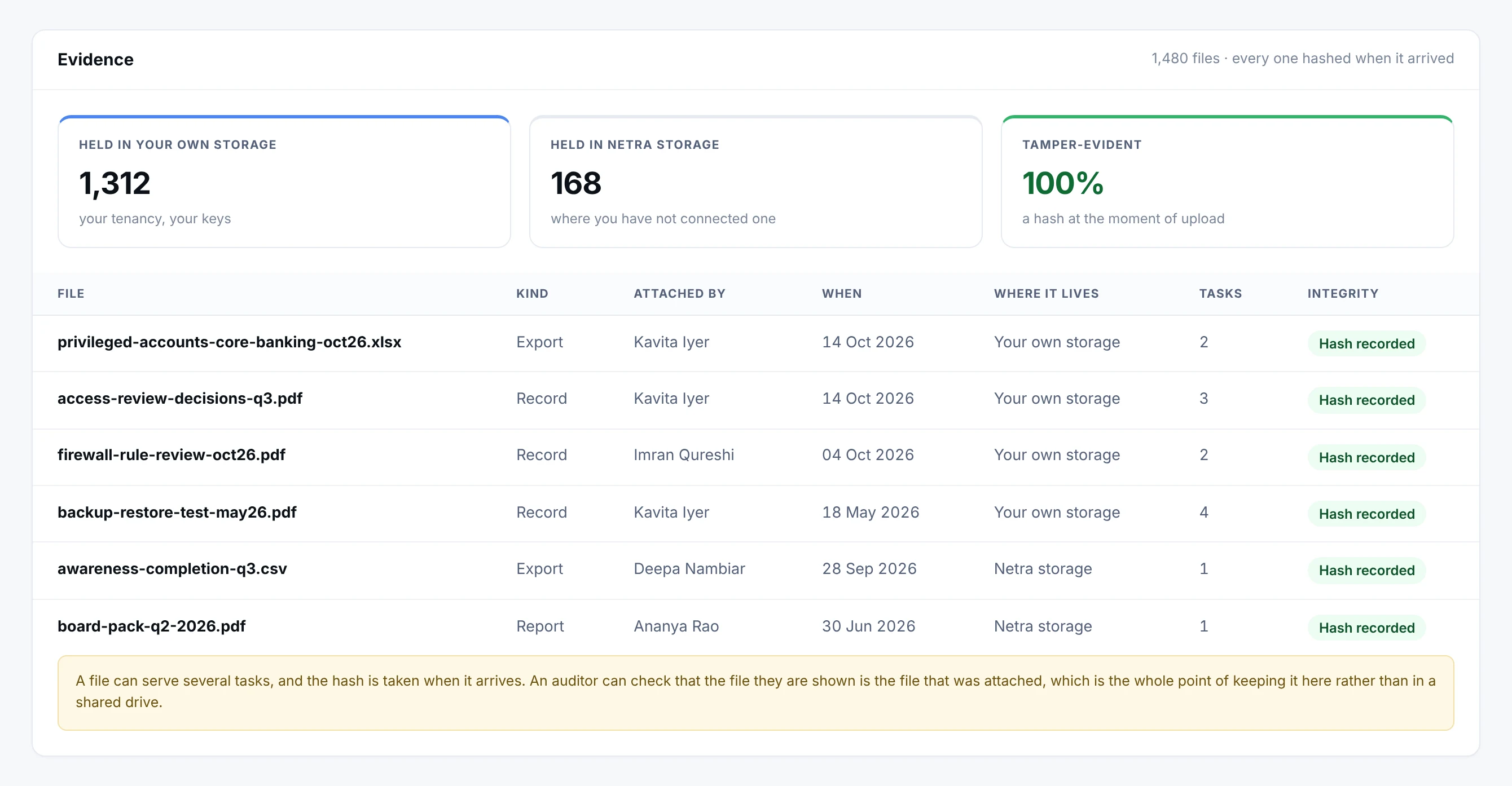Image resolution: width=1512 pixels, height=786 pixels.
Task: Open awareness-completion-q3.csv file
Action: tap(172, 568)
